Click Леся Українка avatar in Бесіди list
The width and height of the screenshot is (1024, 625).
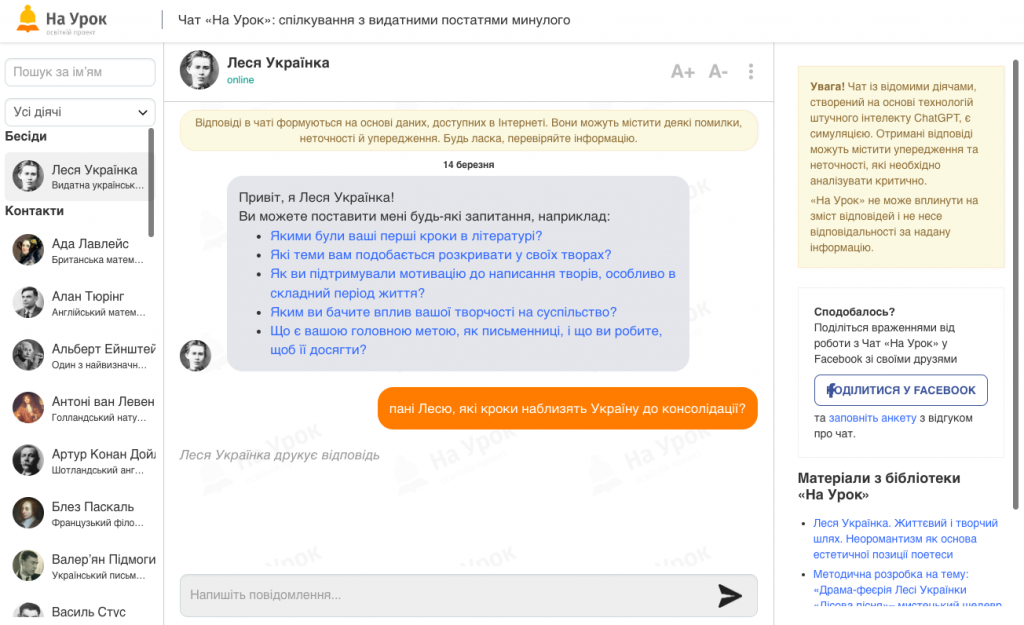[28, 176]
